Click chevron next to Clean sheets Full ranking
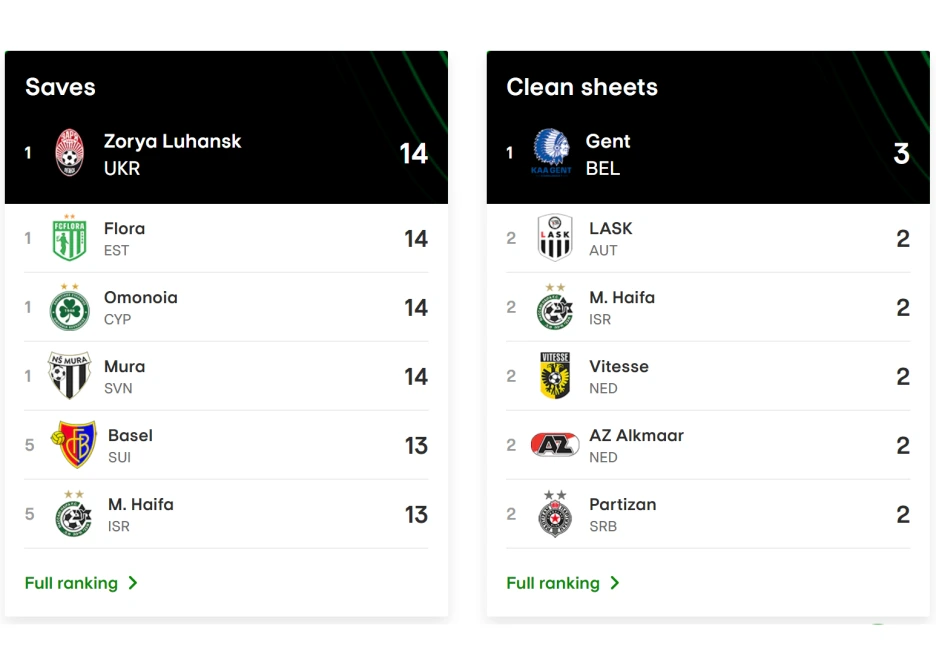 pos(615,583)
